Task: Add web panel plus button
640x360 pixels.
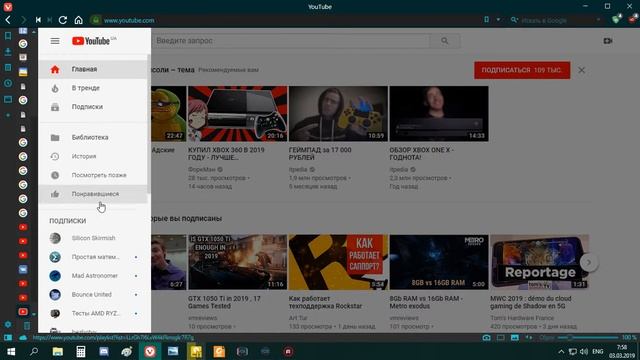Action: (x=8, y=116)
